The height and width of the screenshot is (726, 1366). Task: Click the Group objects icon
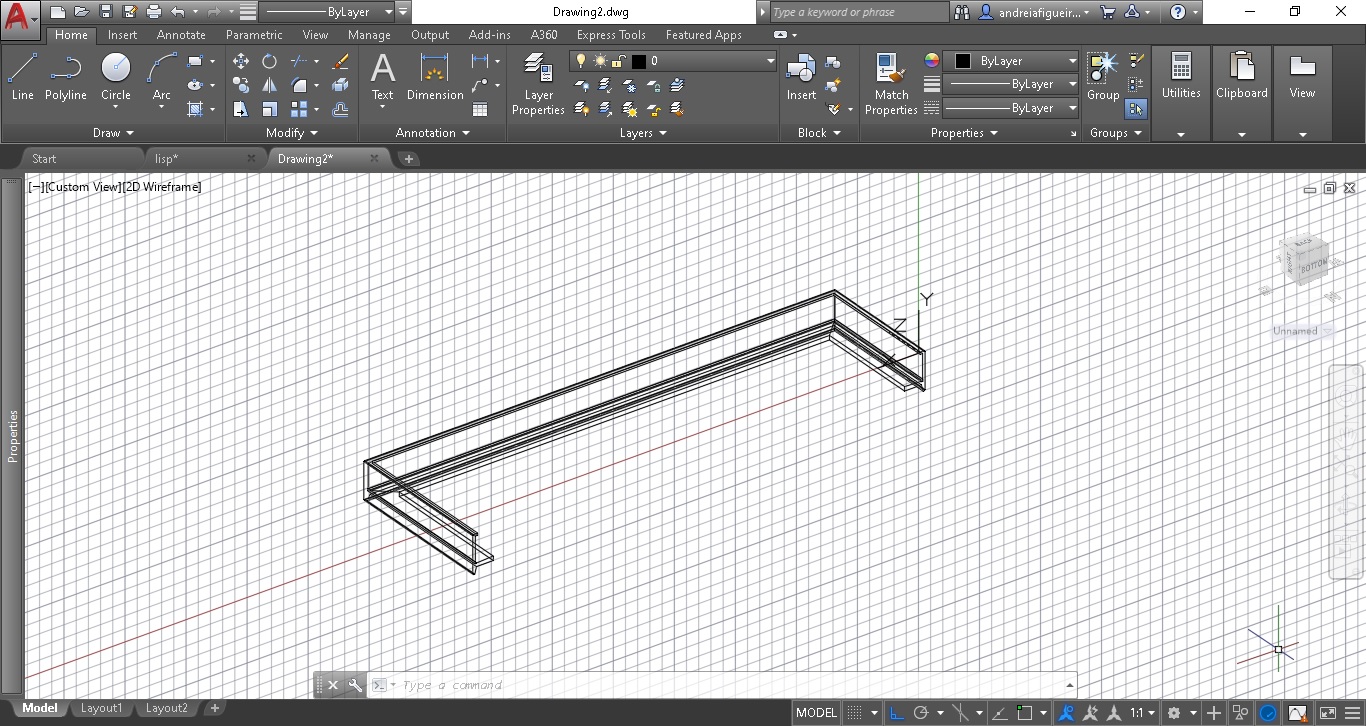click(1103, 77)
